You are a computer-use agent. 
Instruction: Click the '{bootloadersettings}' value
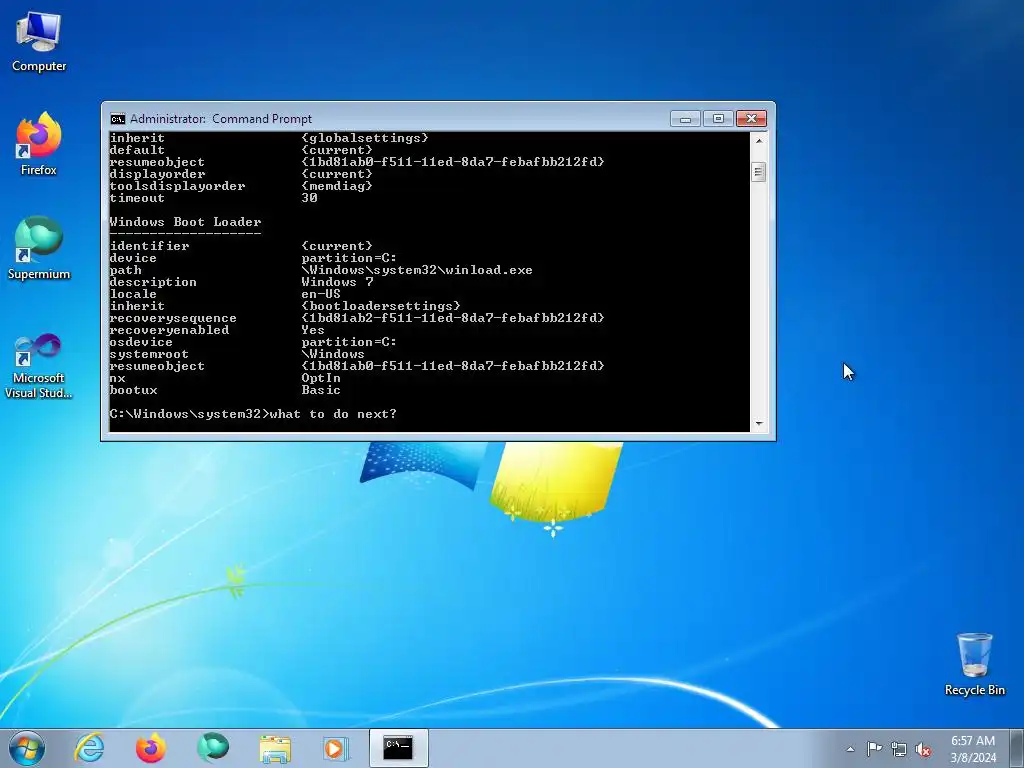click(381, 306)
